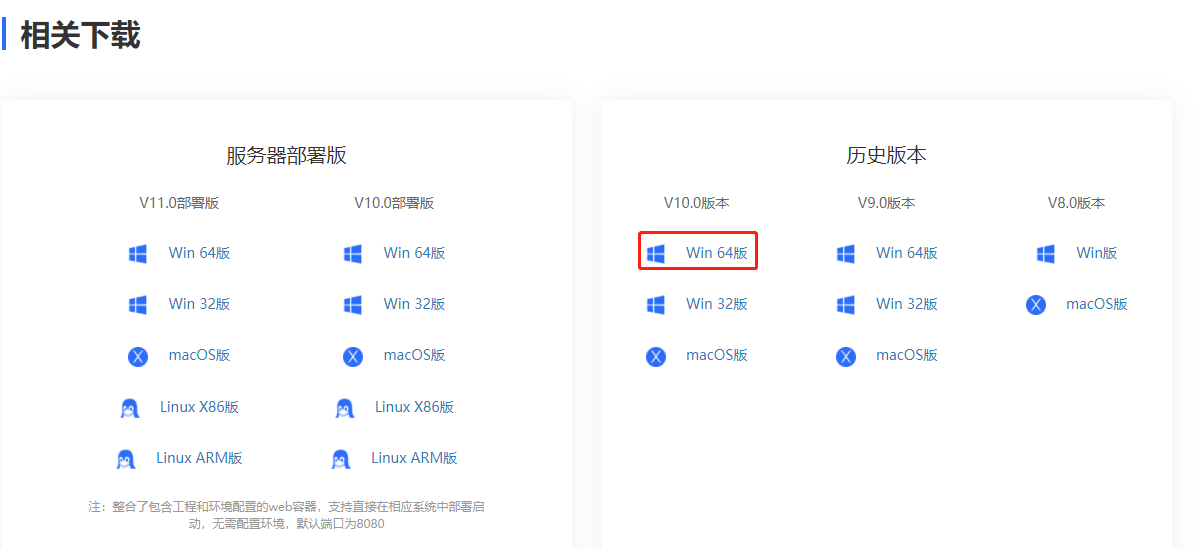Download V8.0版本 macOS版
1200x549 pixels.
1096,304
